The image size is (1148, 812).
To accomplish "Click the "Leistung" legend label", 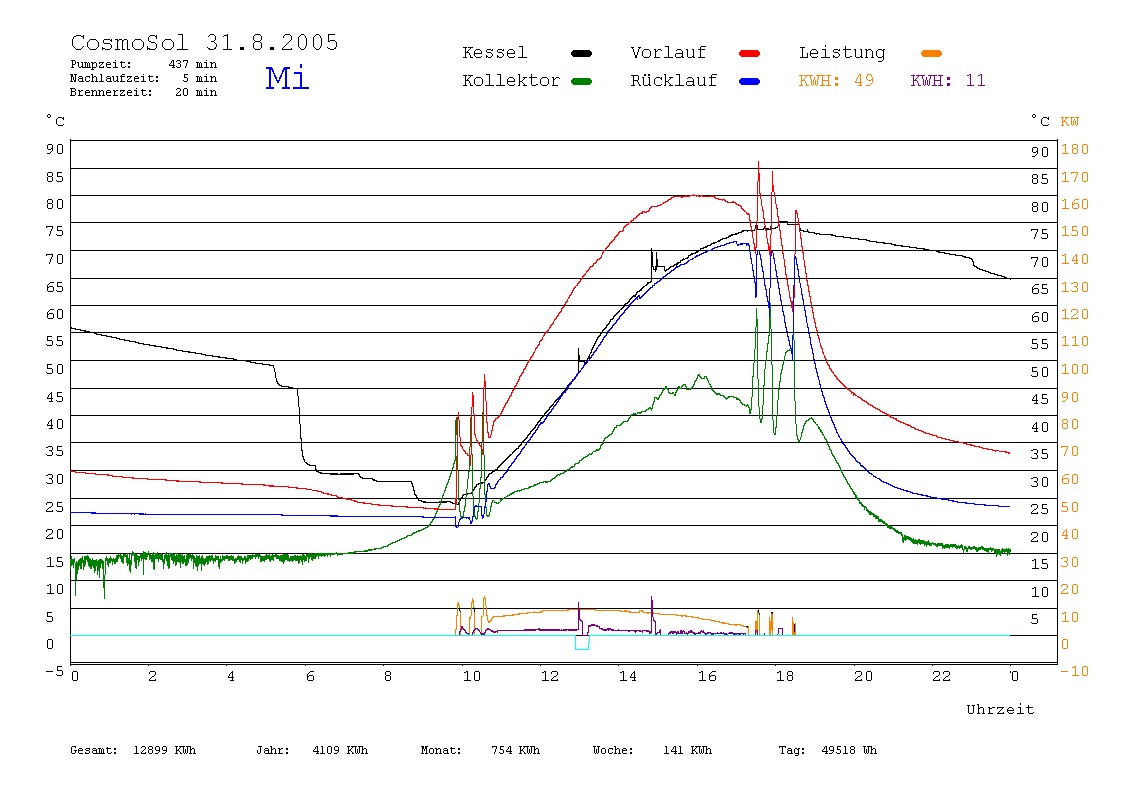I will coord(842,53).
